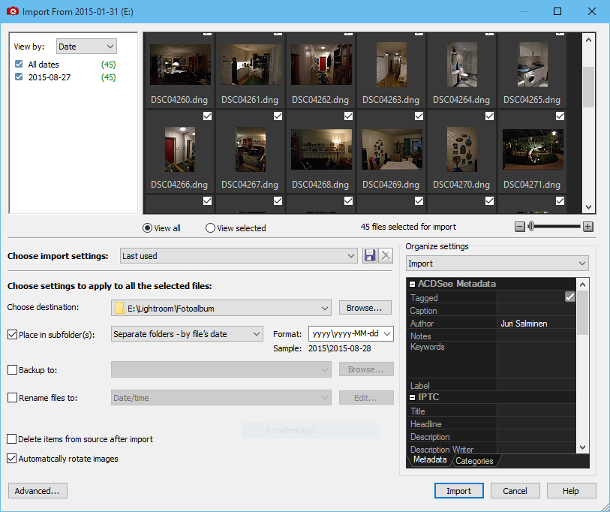The height and width of the screenshot is (512, 610).
Task: Click scroll down arrow of metadata panel
Action: [582, 447]
